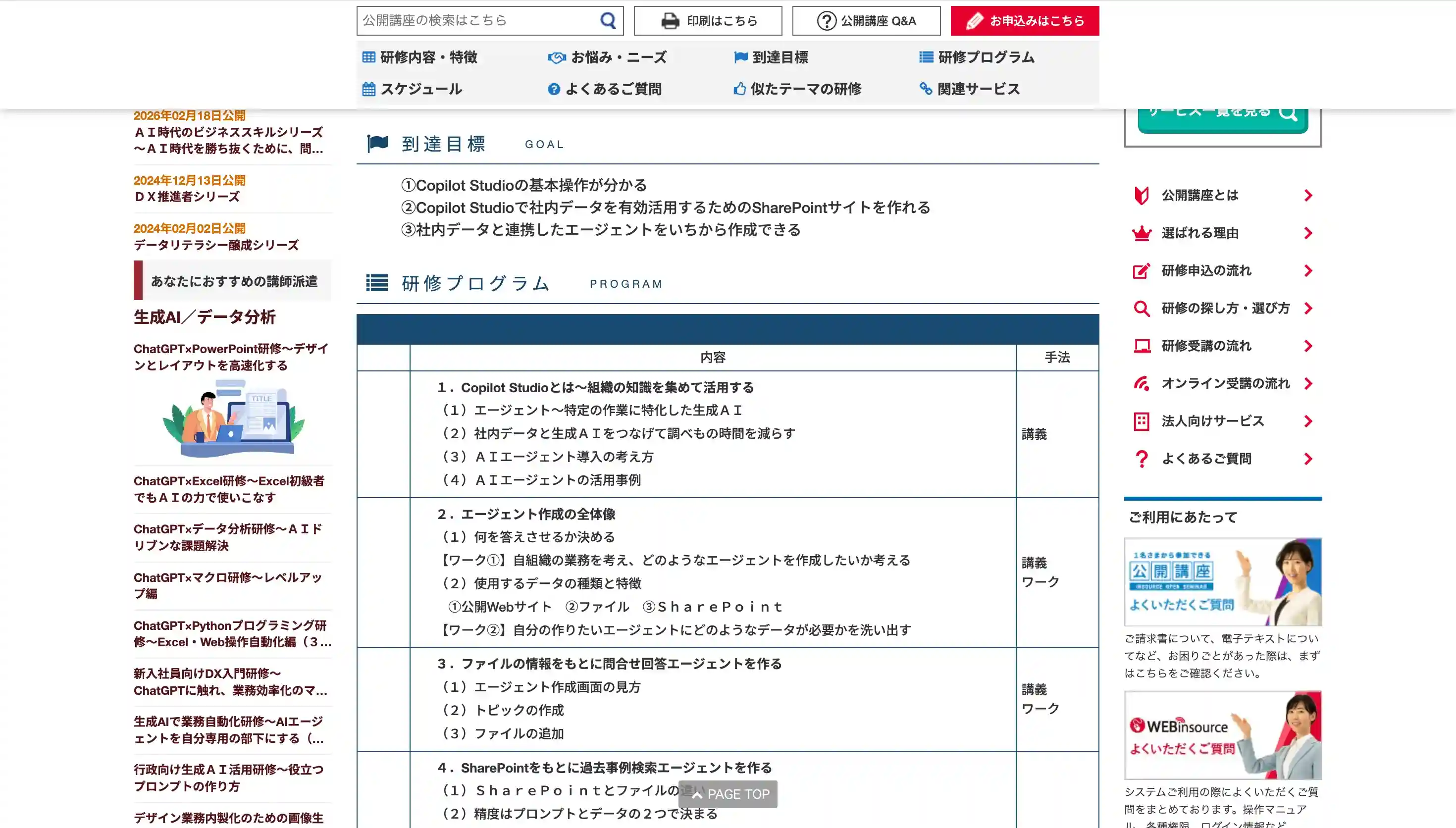Click the chevron on オンライン受講の流れ row
This screenshot has height=828, width=1456.
[x=1308, y=383]
